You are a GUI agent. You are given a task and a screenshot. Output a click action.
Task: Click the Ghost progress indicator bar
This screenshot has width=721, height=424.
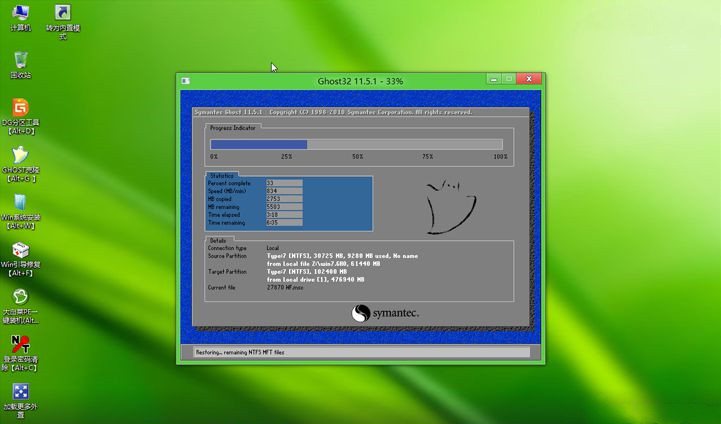pyautogui.click(x=356, y=144)
